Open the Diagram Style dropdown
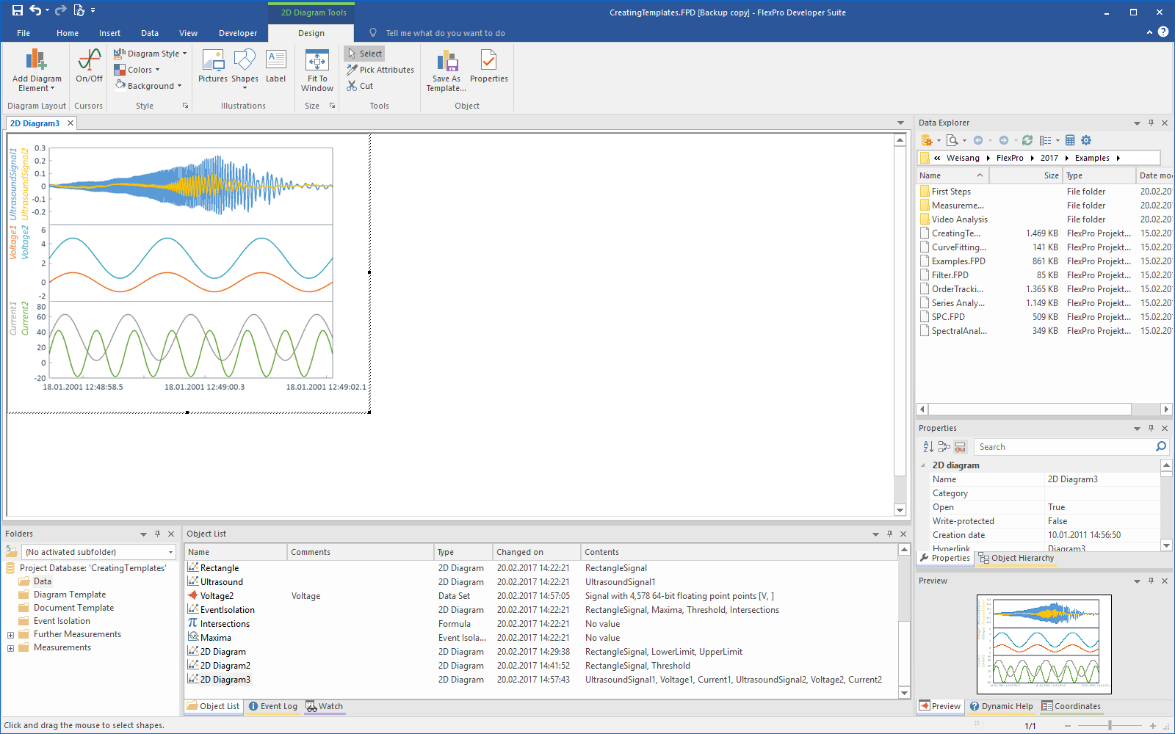Screen dimensions: 1175x734 [x=152, y=54]
